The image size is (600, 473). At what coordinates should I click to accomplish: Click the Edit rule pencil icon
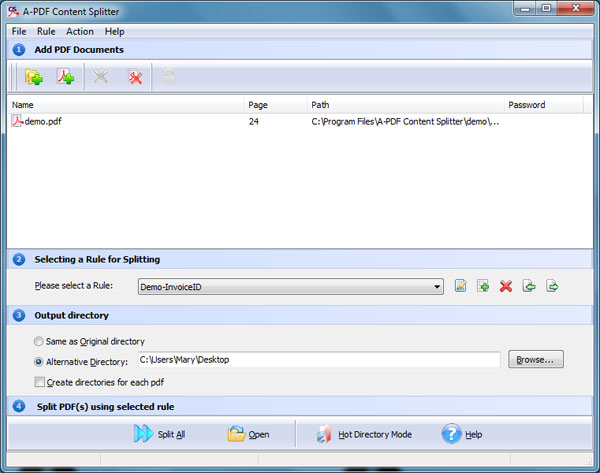tap(460, 286)
